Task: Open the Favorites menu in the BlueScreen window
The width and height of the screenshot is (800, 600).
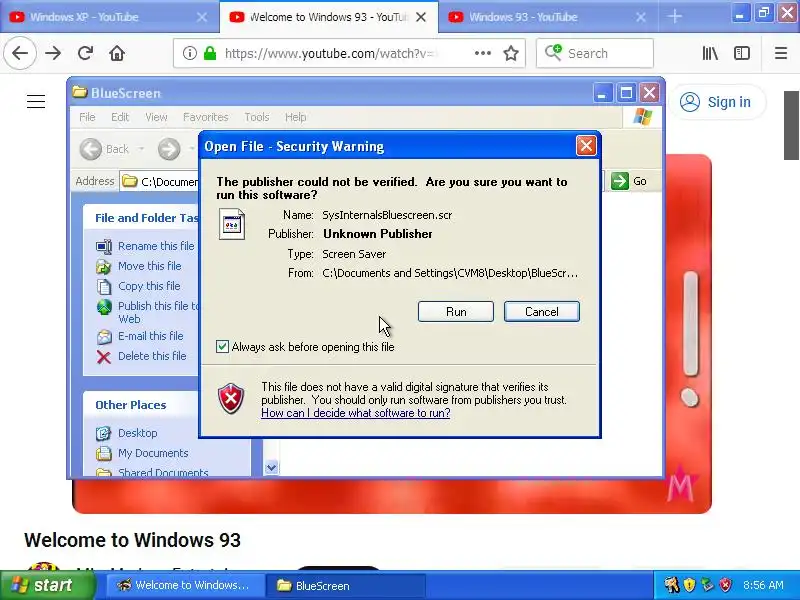Action: coord(206,117)
